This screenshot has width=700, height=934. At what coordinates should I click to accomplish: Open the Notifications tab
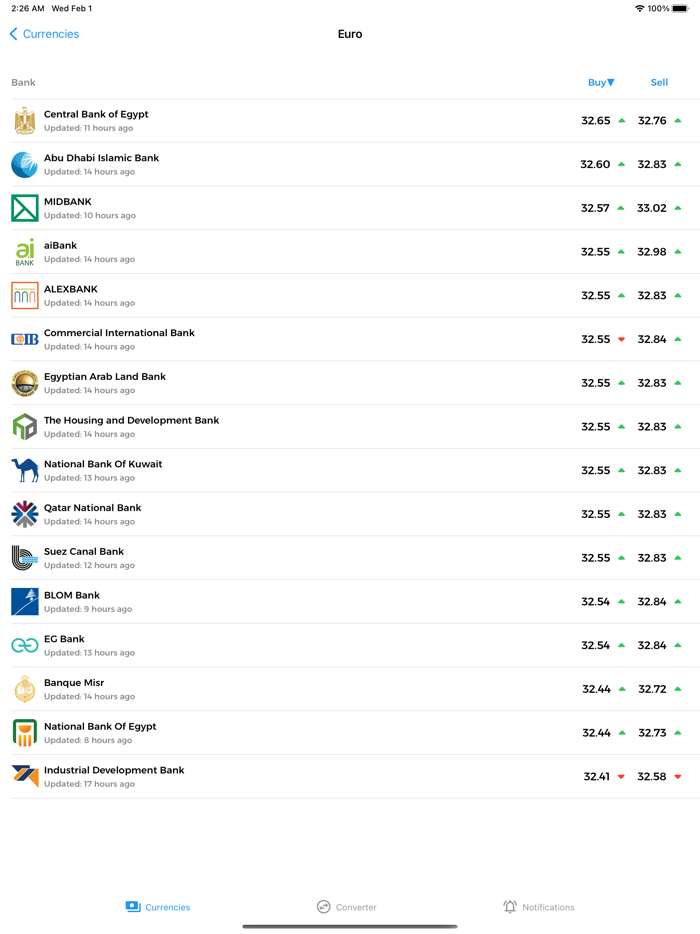click(x=539, y=907)
